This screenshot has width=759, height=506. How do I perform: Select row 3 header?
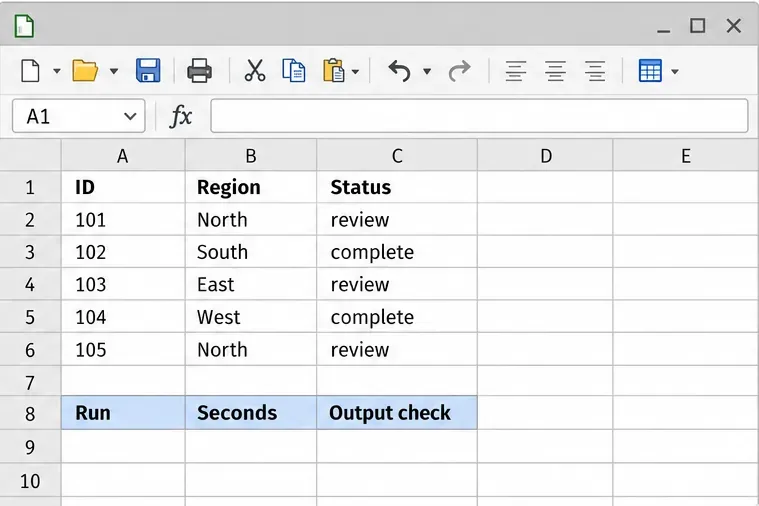tap(30, 252)
